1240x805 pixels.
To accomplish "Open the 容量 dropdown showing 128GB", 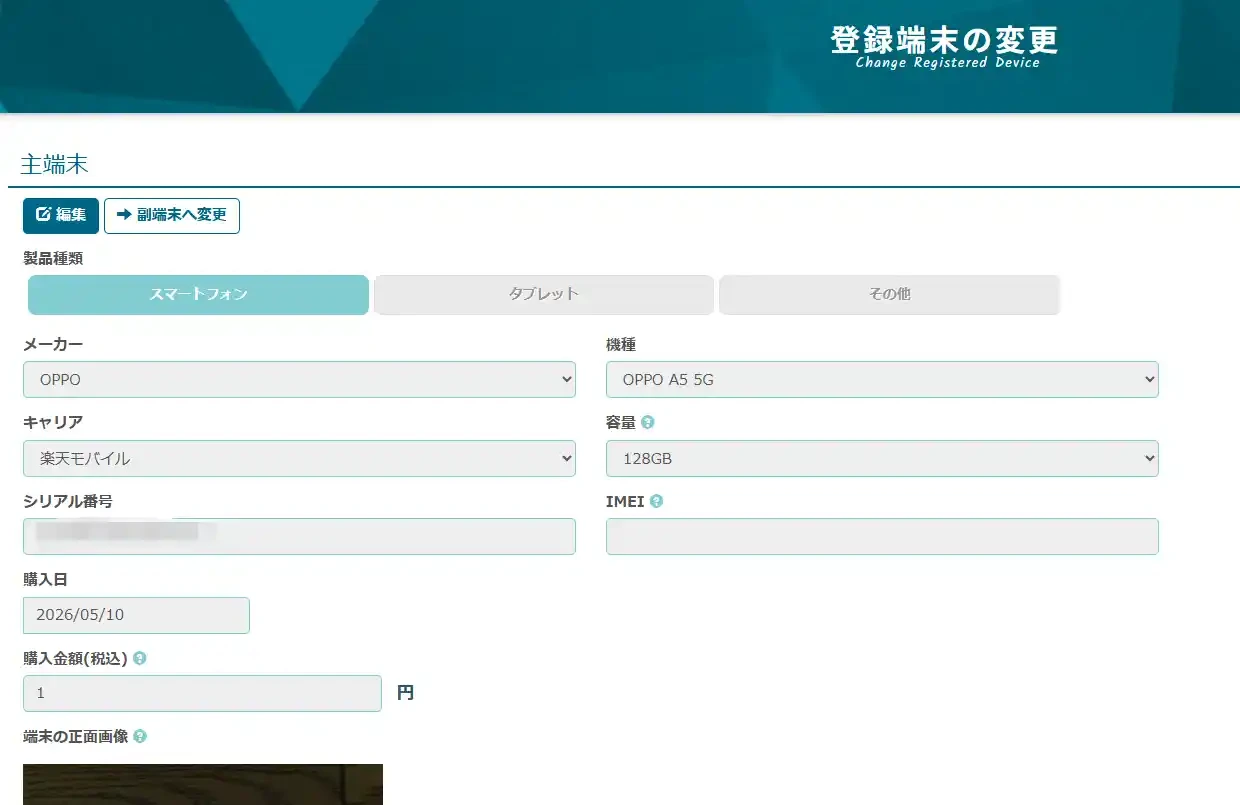I will (x=882, y=459).
